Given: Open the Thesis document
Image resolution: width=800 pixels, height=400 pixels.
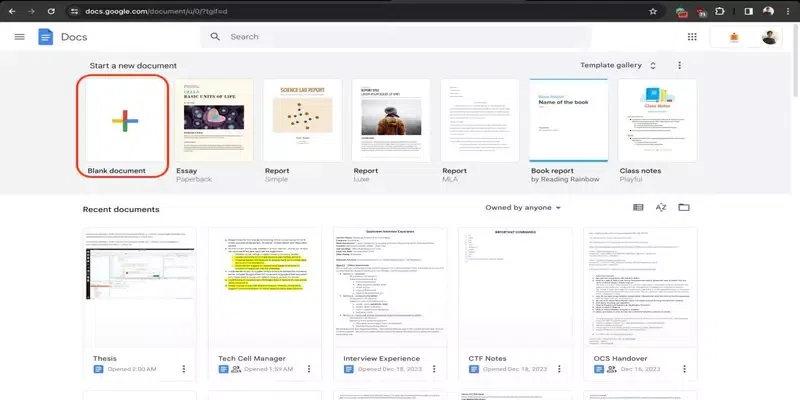Looking at the screenshot, I should (x=139, y=304).
